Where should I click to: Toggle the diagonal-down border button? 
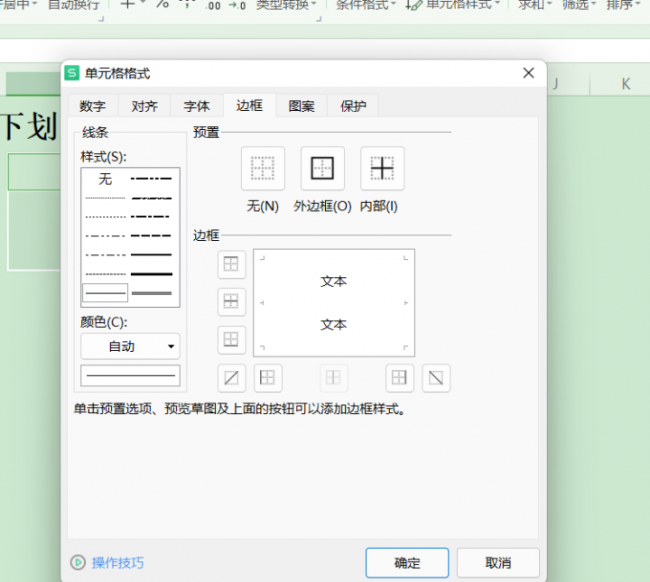[x=436, y=378]
